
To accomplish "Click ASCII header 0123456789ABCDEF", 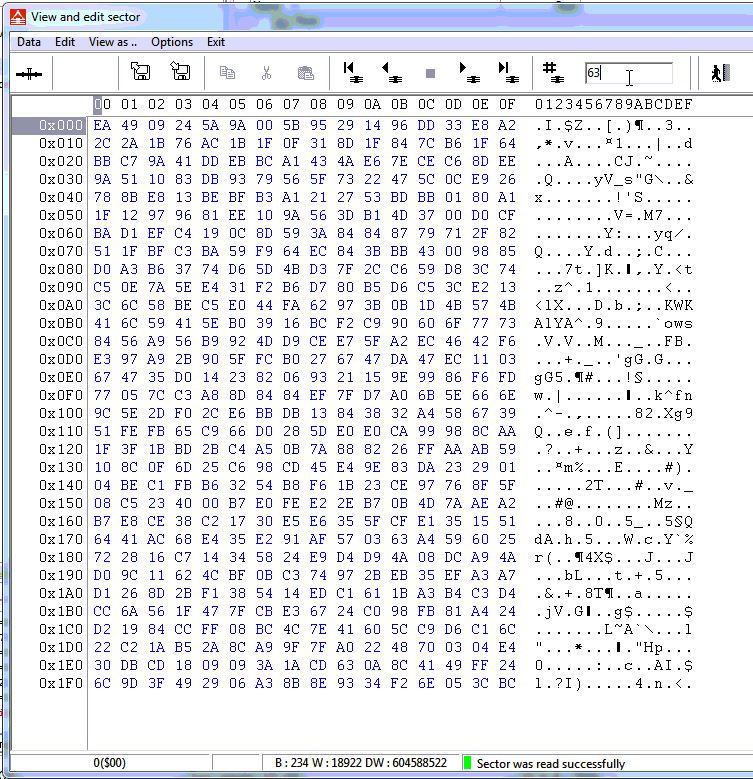I will point(613,104).
